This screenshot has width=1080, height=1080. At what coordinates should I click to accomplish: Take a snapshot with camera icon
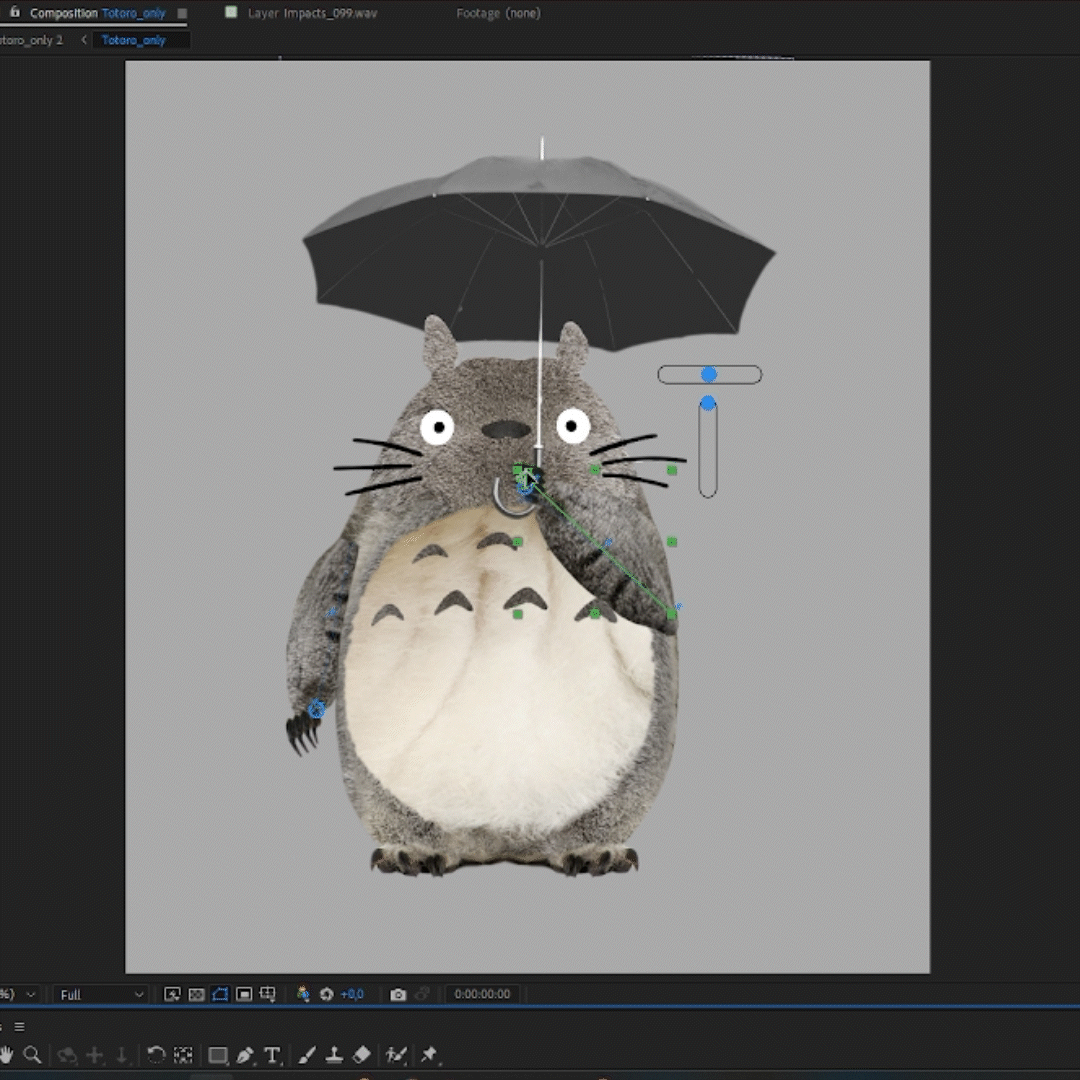coord(398,994)
